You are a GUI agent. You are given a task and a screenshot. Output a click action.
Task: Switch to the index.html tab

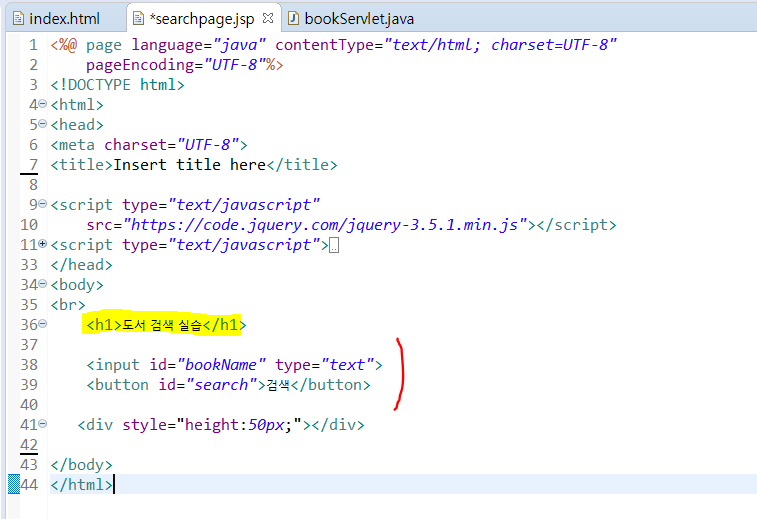58,19
